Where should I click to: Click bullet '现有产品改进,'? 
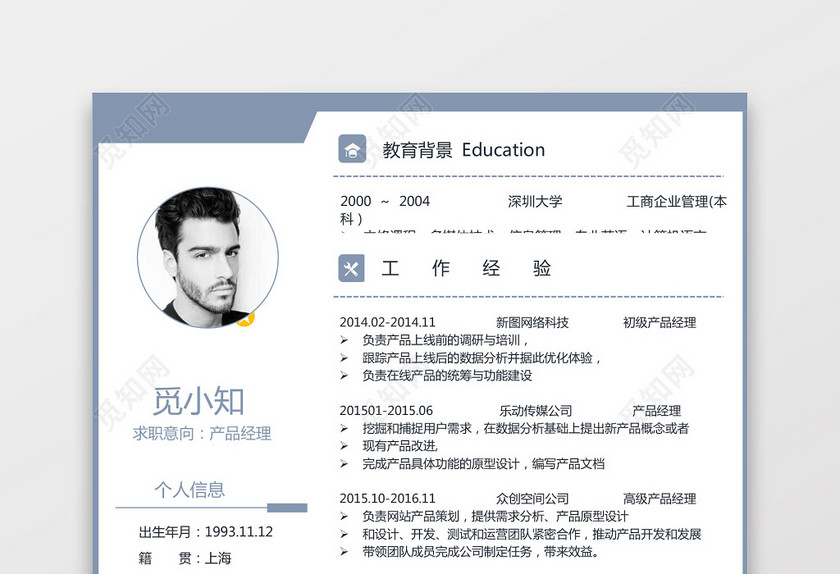(400, 446)
